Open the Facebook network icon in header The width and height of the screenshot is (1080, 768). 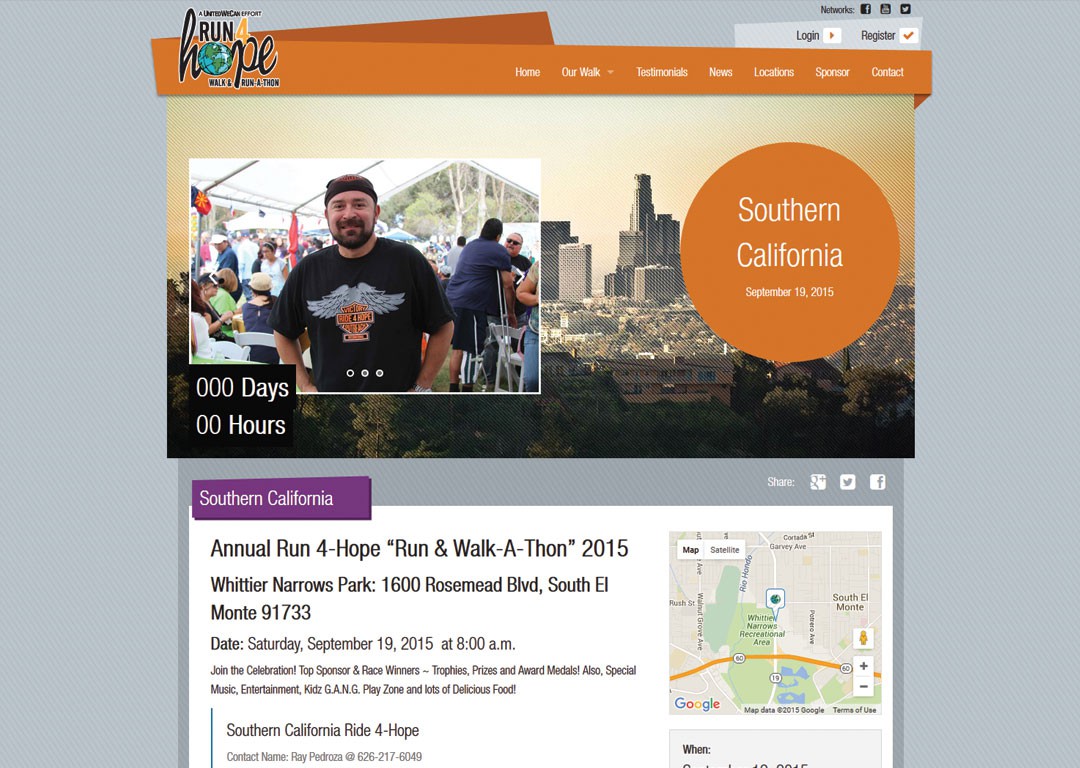tap(866, 9)
